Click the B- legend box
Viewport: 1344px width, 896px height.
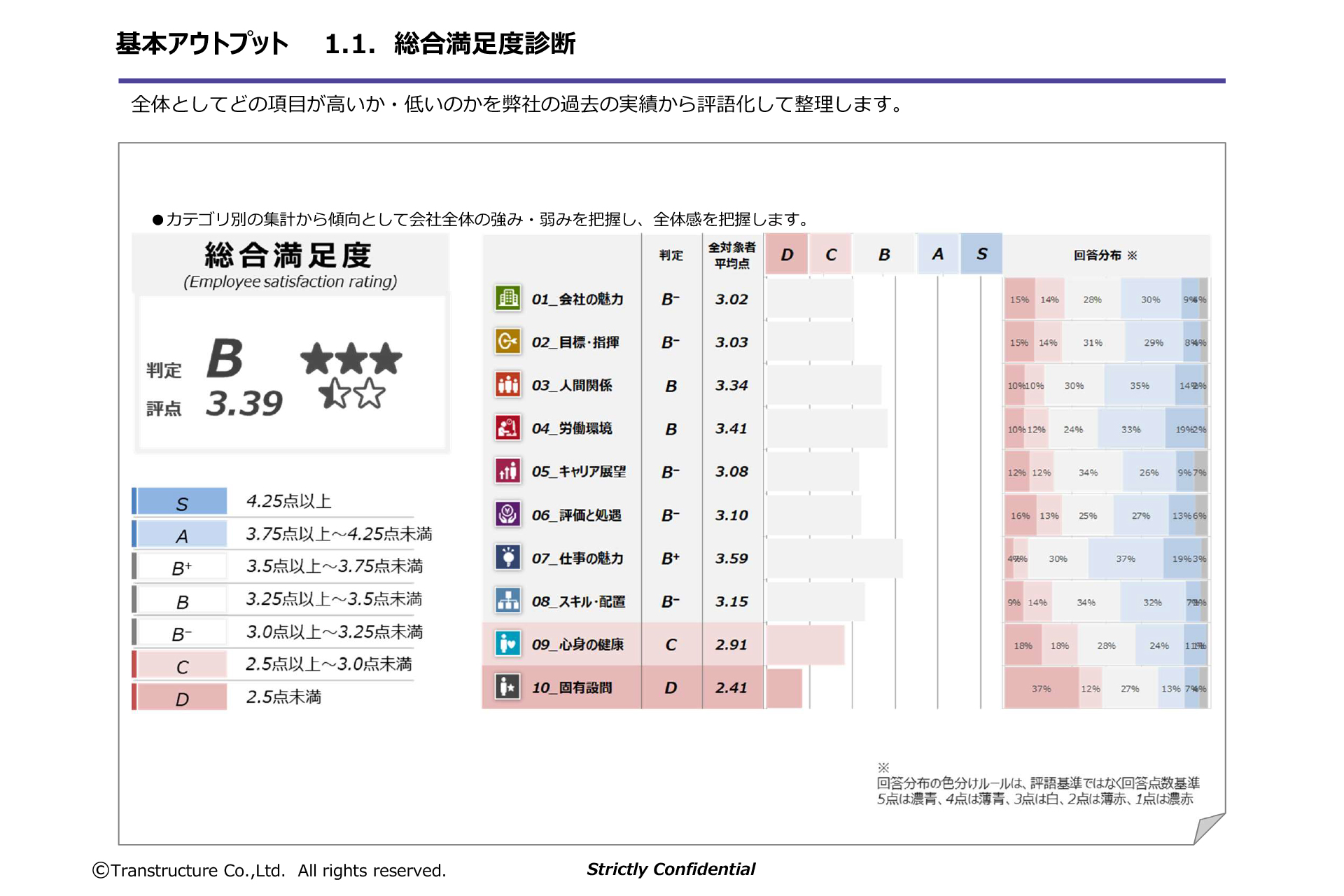pos(181,633)
